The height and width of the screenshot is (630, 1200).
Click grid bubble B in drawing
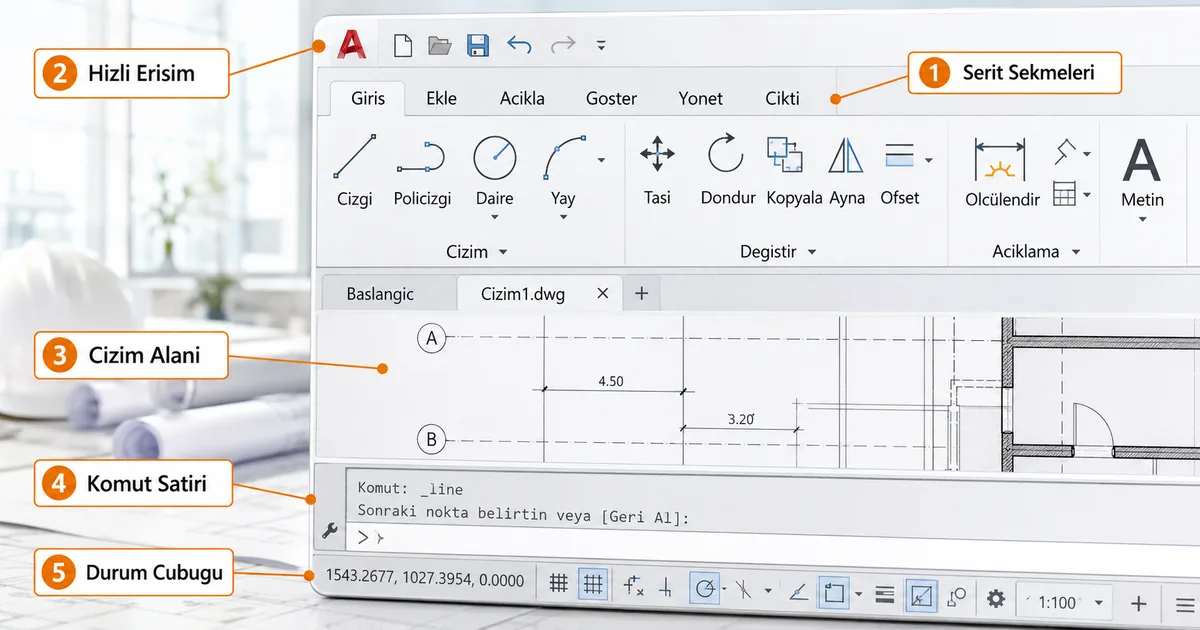[432, 439]
